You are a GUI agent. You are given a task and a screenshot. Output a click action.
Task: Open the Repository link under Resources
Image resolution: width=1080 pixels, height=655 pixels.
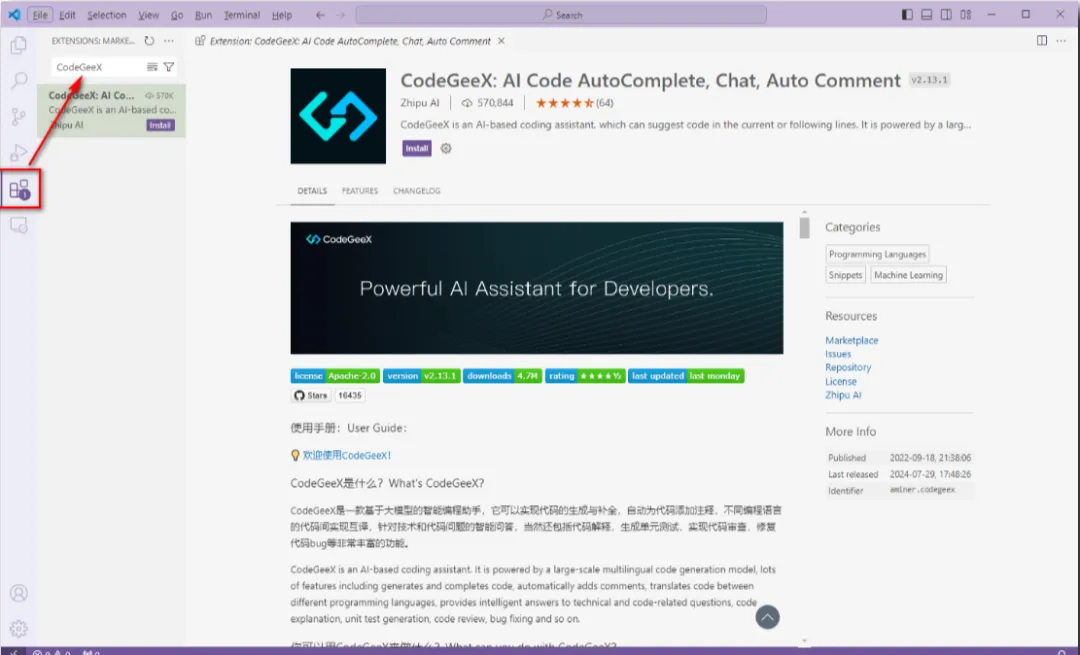point(848,367)
